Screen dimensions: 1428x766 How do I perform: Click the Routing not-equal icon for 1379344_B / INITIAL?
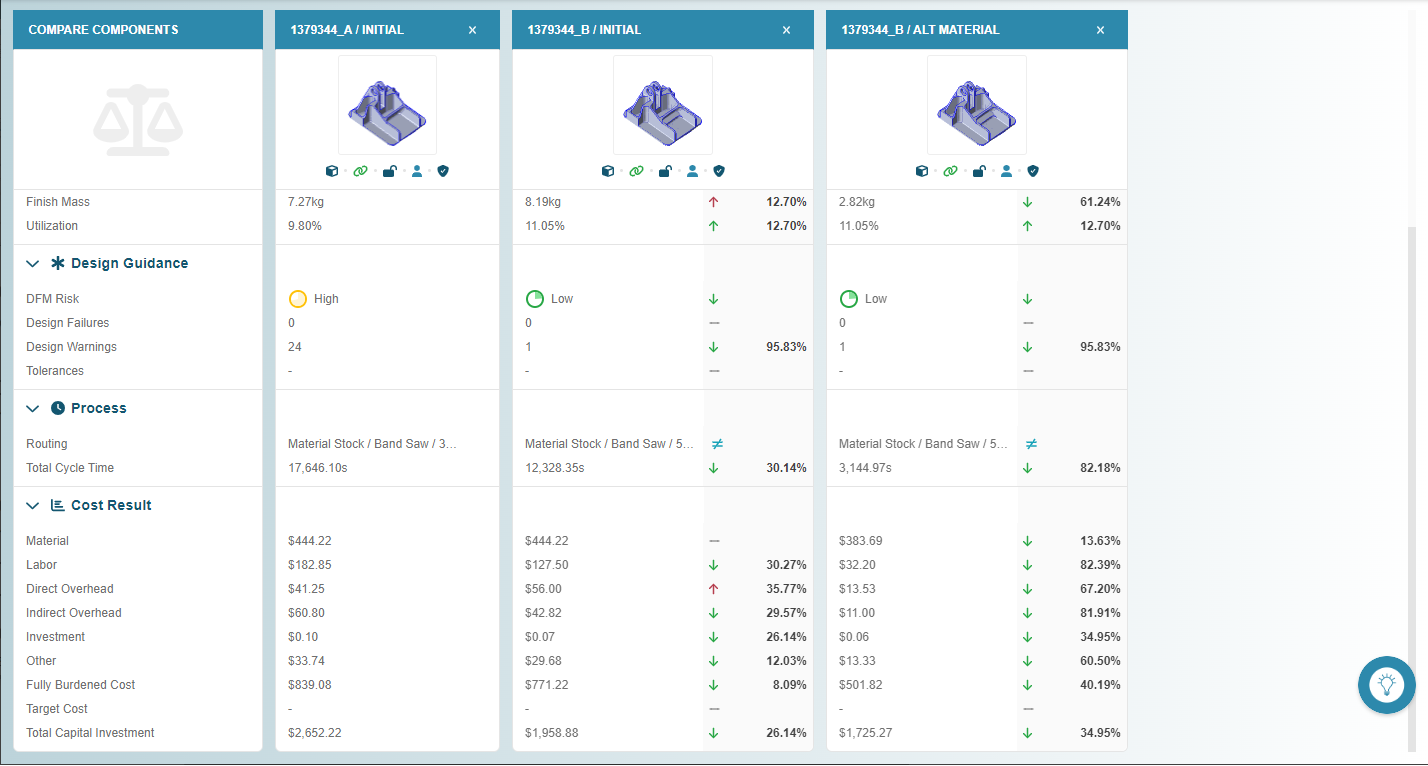point(717,444)
